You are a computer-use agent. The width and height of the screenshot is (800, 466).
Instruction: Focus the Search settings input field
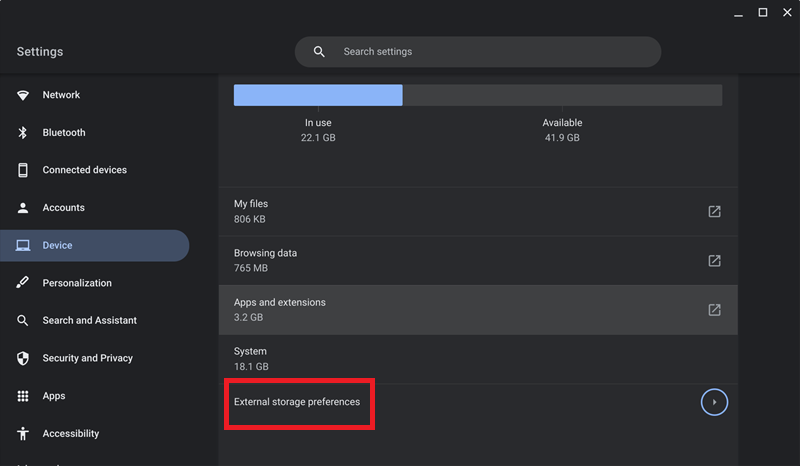click(478, 52)
